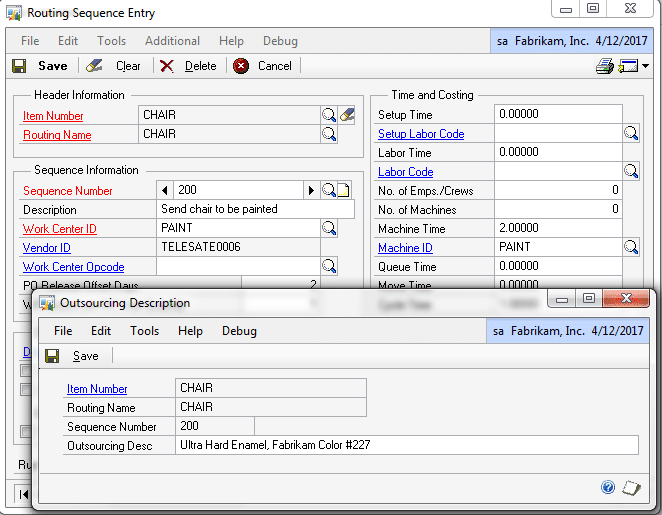Open Debug menu in Outsourcing Description
The image size is (662, 515).
pyautogui.click(x=239, y=331)
